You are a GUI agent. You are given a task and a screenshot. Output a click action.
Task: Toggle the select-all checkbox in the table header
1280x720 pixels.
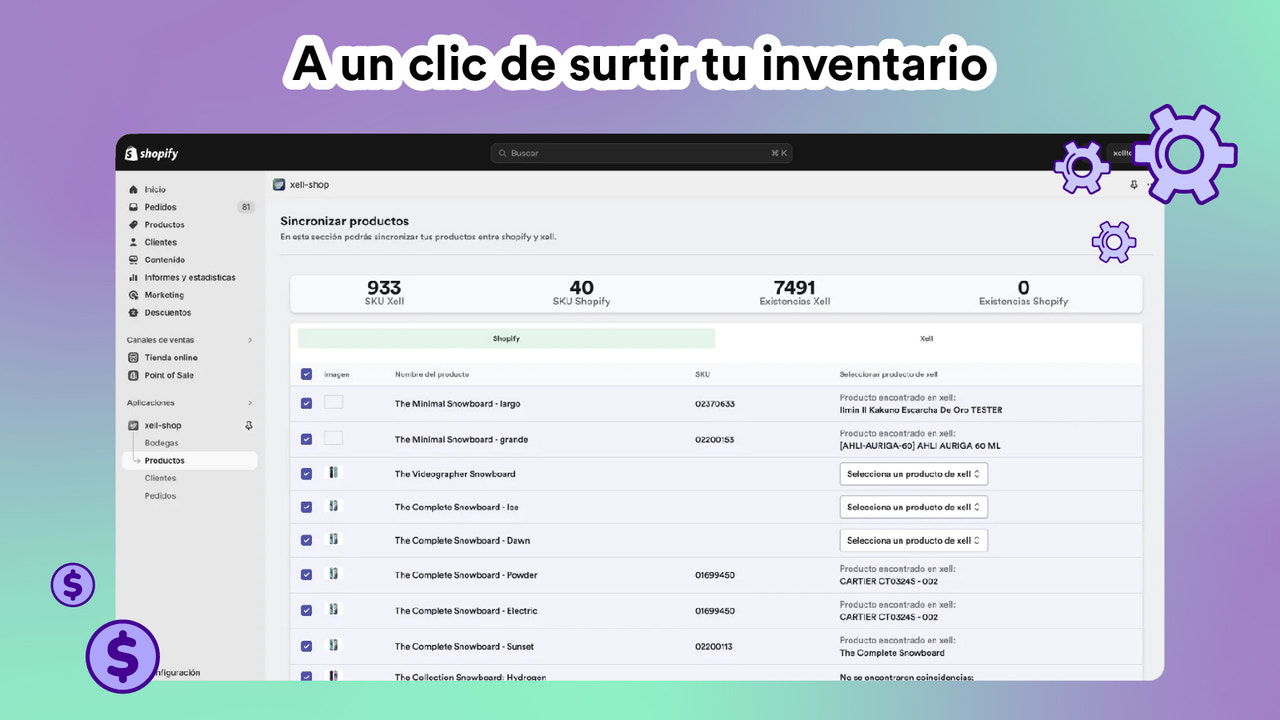(x=306, y=374)
